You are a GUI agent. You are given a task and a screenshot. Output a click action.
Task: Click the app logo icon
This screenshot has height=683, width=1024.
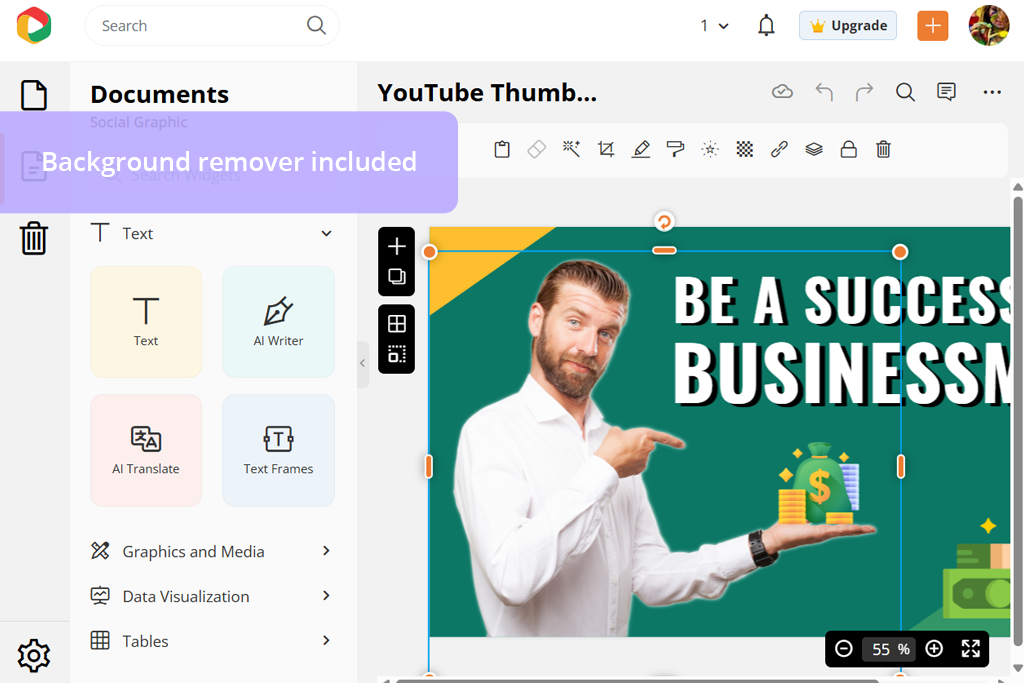(34, 25)
